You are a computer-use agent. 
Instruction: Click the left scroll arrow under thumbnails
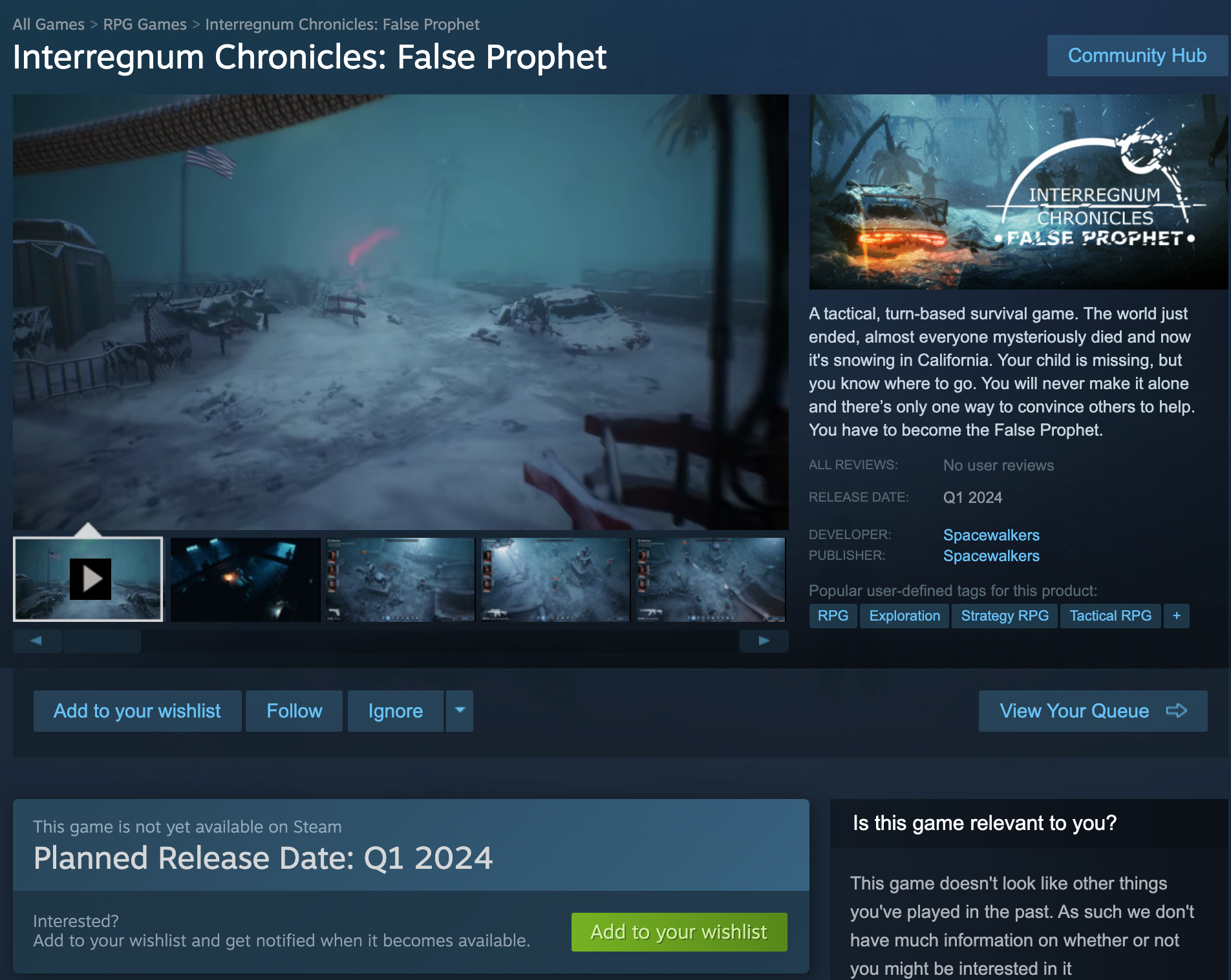[x=37, y=641]
